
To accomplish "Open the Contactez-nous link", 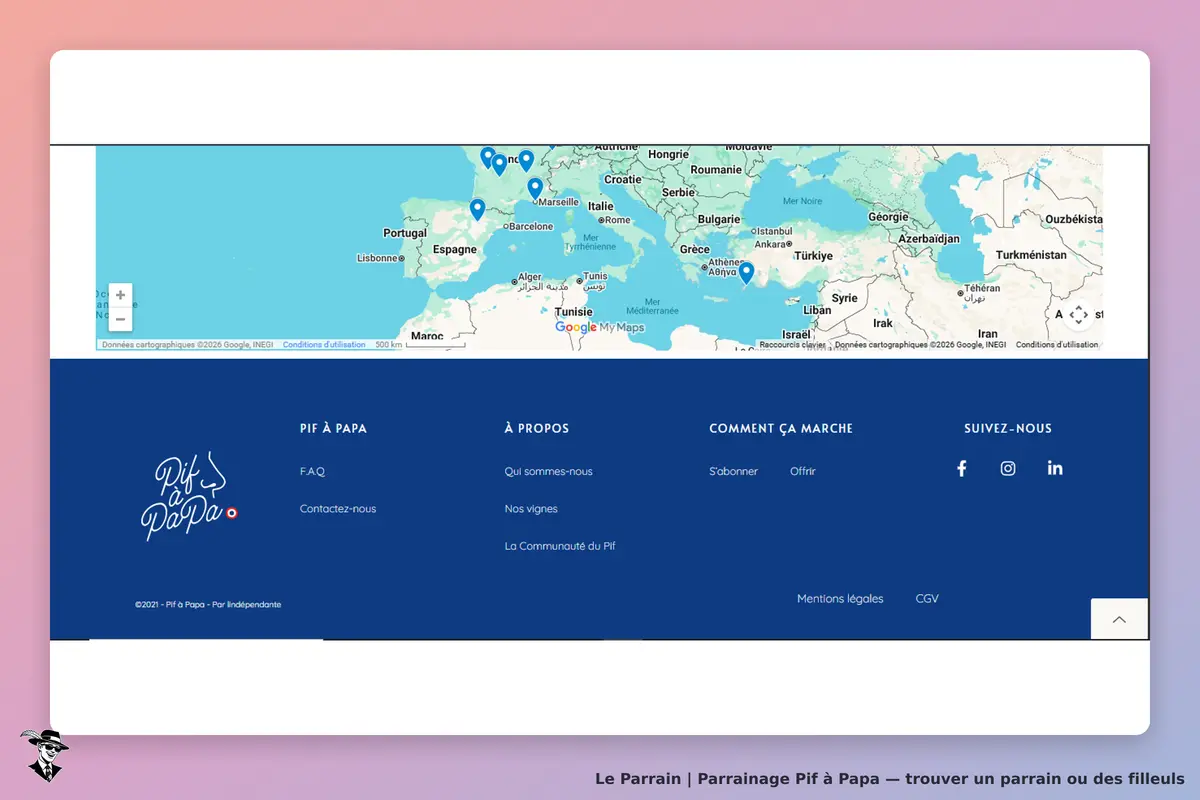I will 338,509.
